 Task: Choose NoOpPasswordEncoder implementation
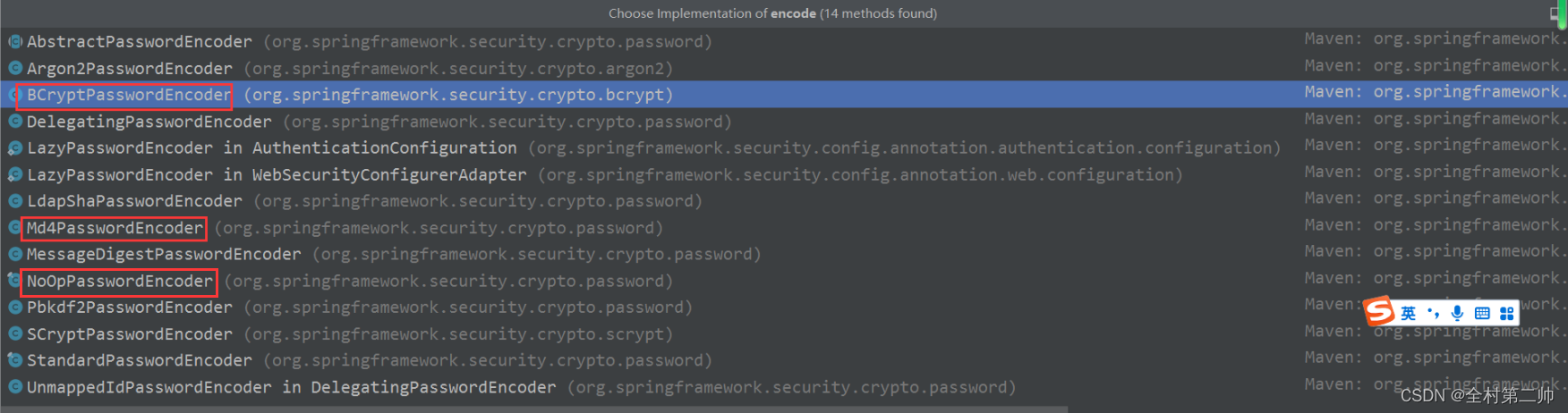(x=120, y=281)
